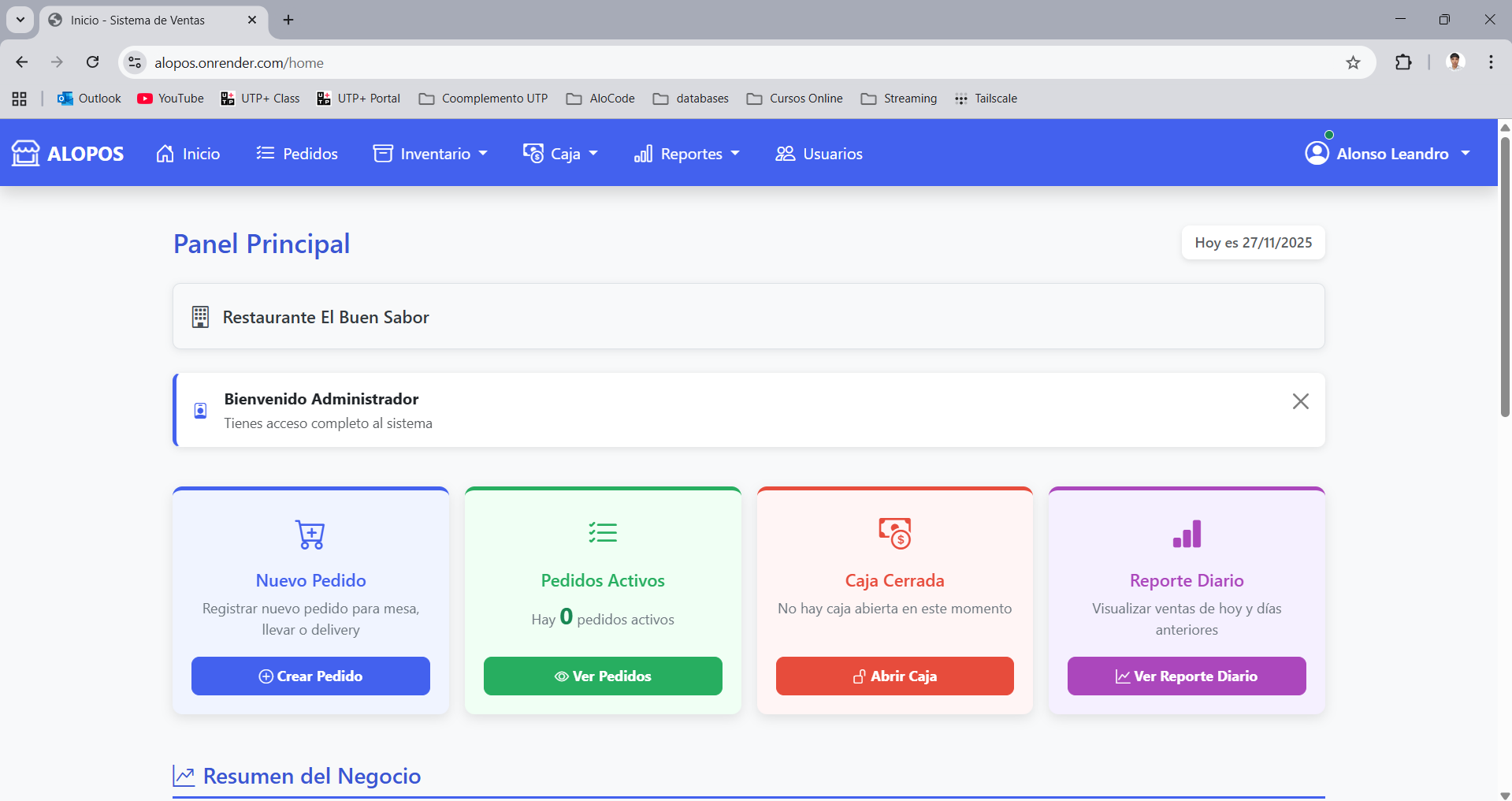Click the purple Ver Reporte Diario button
This screenshot has width=1512, height=801.
pos(1187,676)
